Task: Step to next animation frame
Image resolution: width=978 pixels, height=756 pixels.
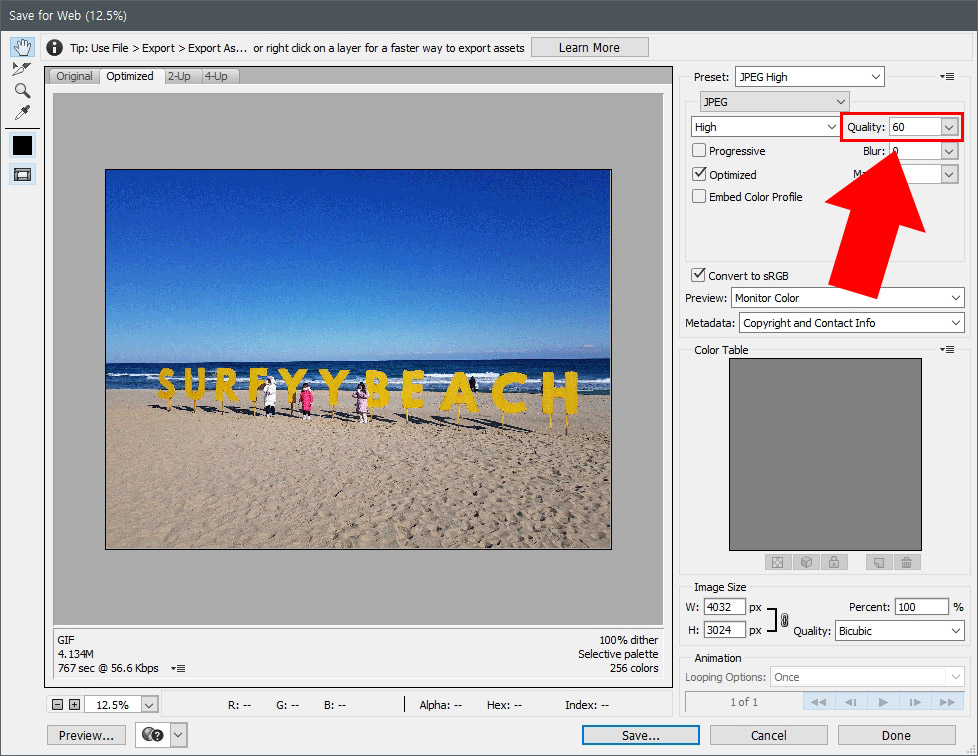Action: pyautogui.click(x=915, y=702)
